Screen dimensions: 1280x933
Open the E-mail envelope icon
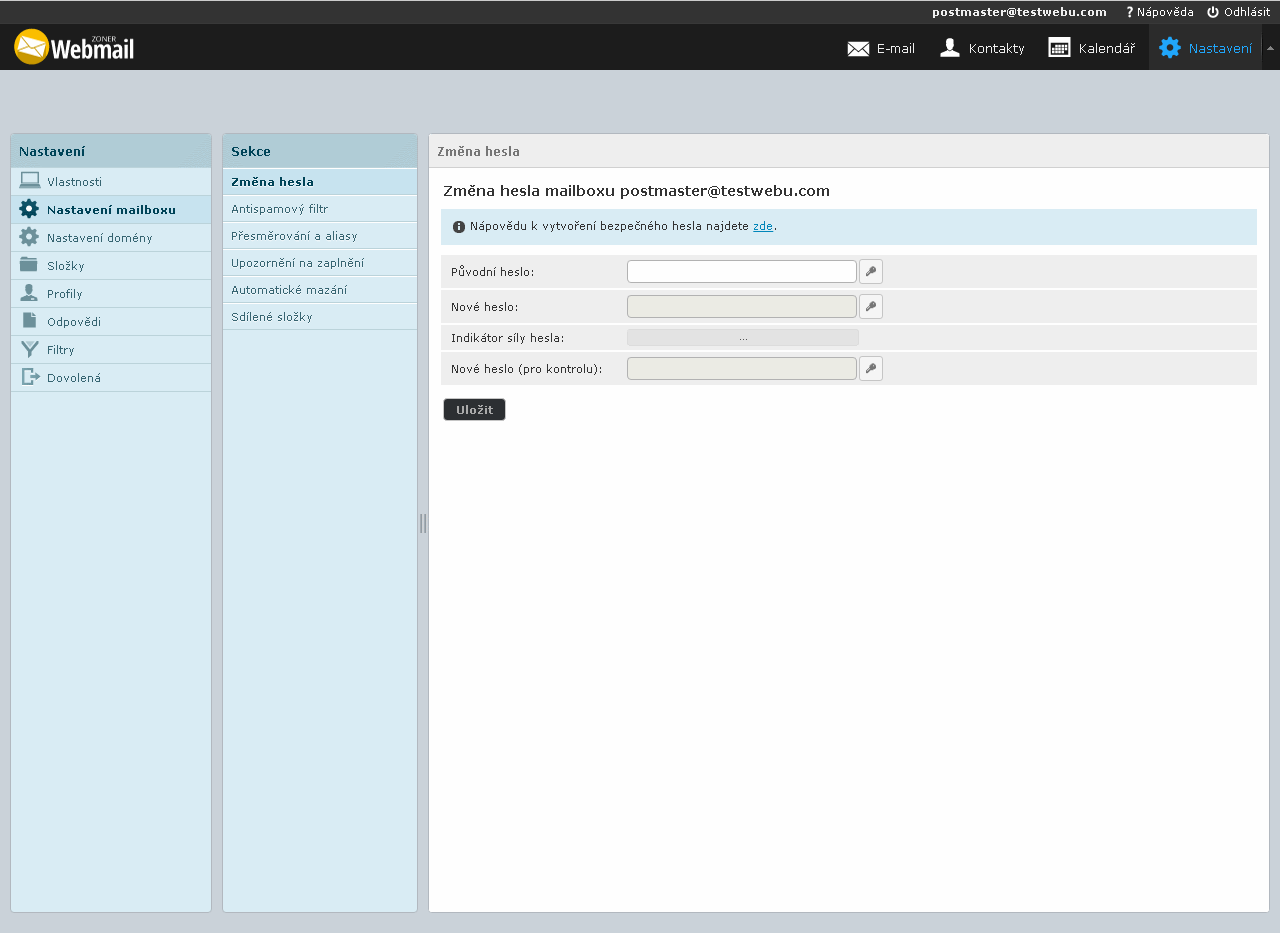(858, 48)
